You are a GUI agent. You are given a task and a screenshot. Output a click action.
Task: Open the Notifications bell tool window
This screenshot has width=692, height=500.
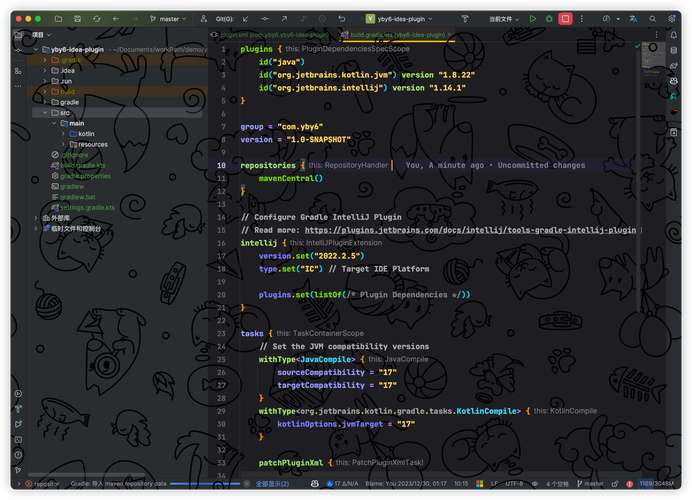pyautogui.click(x=673, y=34)
